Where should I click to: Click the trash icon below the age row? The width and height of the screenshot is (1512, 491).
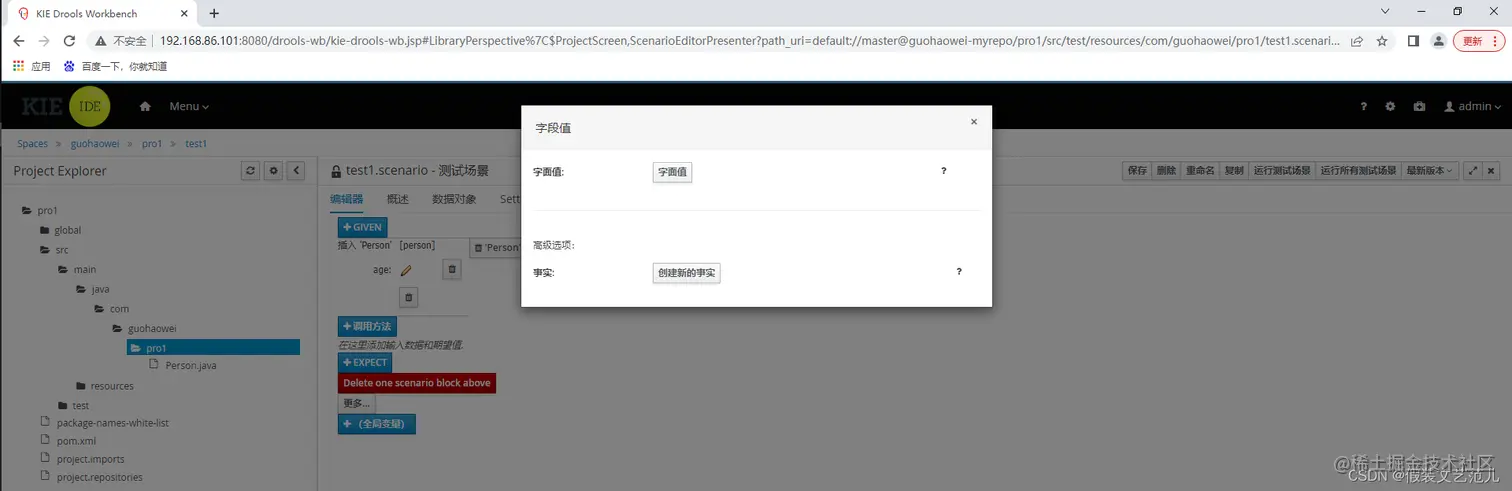coord(408,297)
